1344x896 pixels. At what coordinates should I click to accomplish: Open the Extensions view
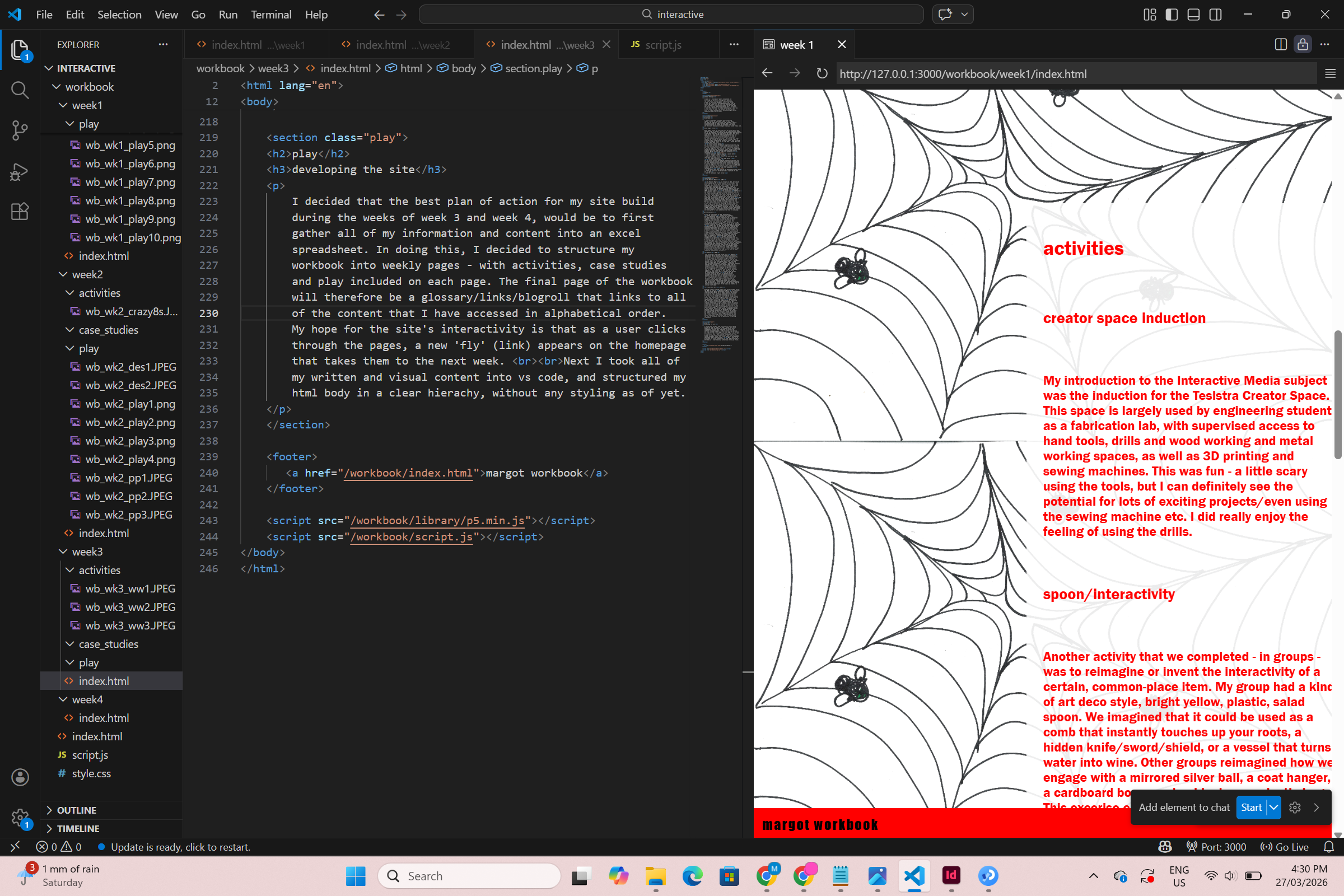pos(20,212)
